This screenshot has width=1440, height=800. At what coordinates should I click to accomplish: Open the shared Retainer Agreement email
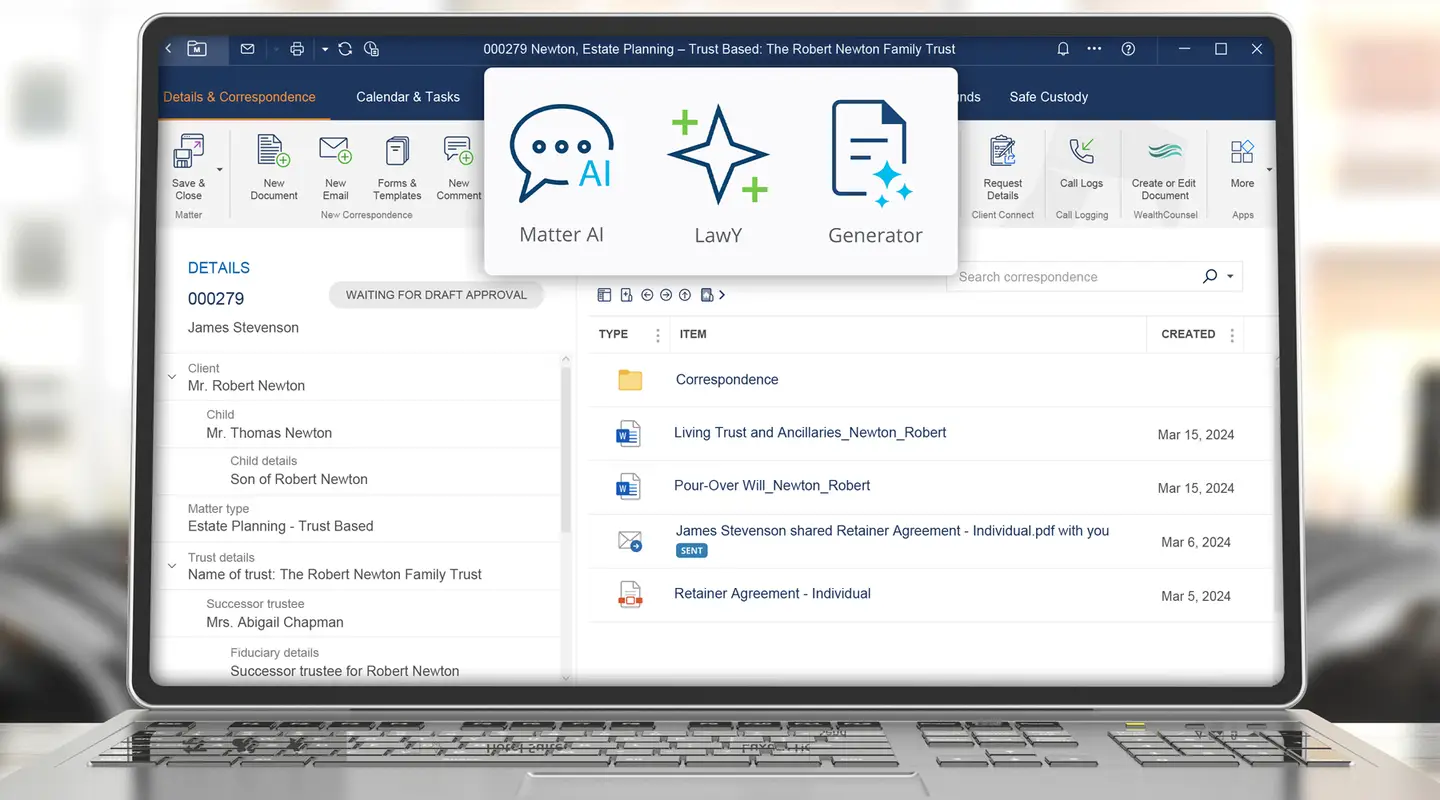point(892,531)
